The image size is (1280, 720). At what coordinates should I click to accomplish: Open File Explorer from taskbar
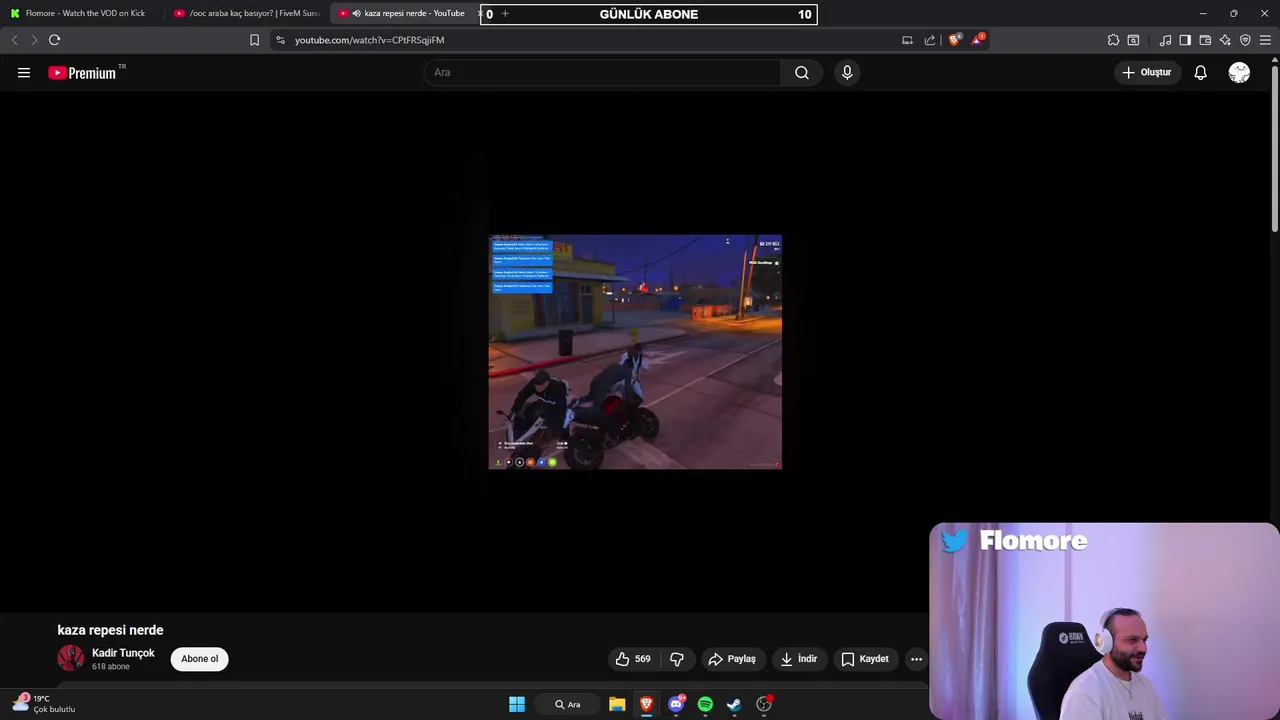[x=617, y=704]
